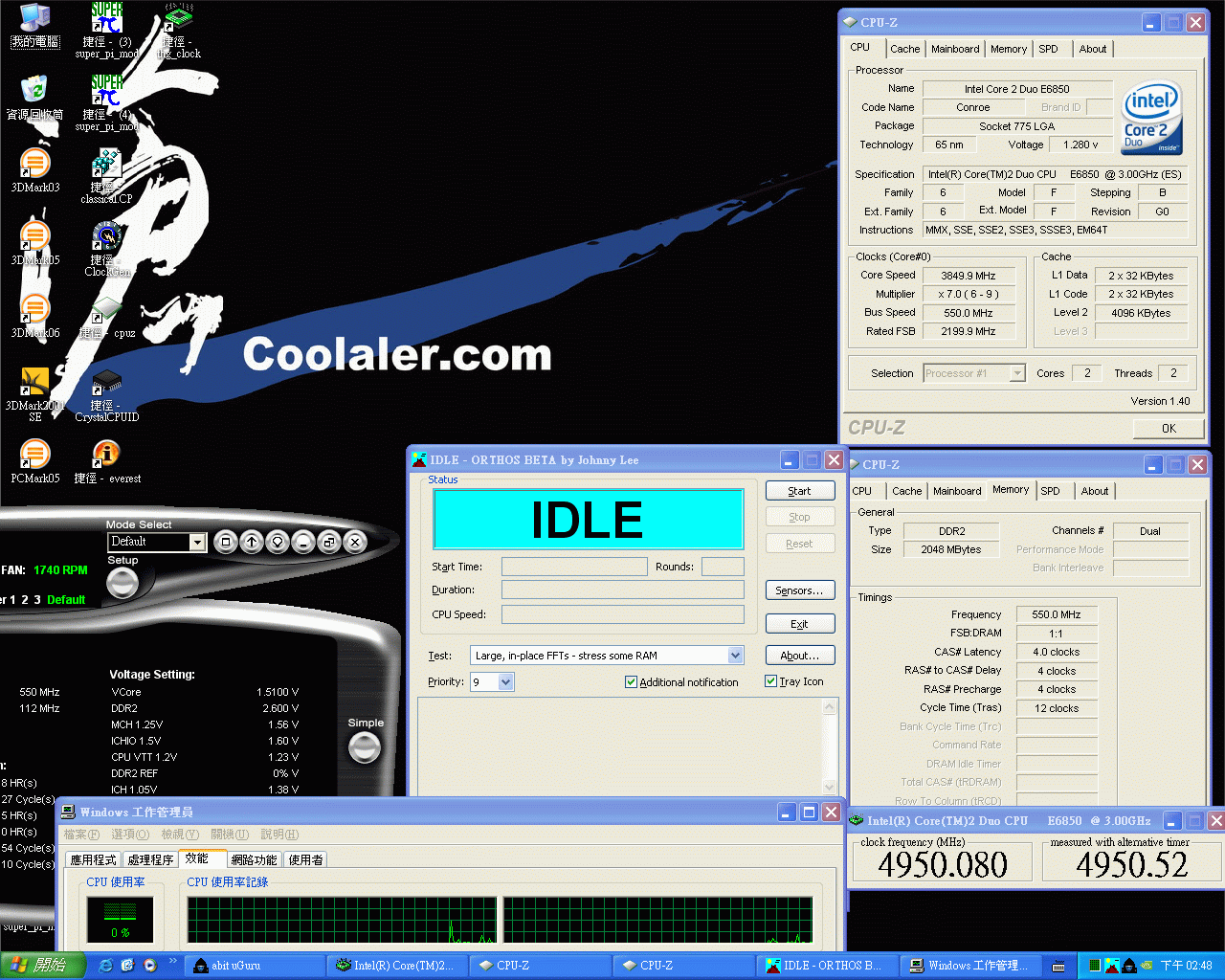Click the uGuru underscore minimize icon
The image size is (1225, 980).
pyautogui.click(x=303, y=542)
